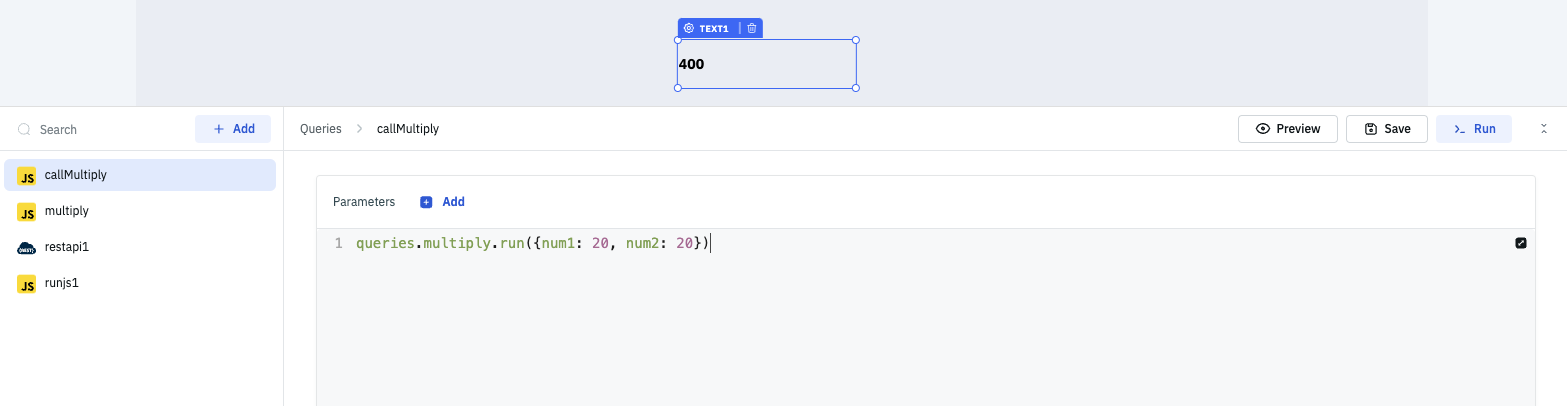Viewport: 1567px width, 406px height.
Task: Delete the TEXT1 widget with trash icon
Action: coord(752,29)
